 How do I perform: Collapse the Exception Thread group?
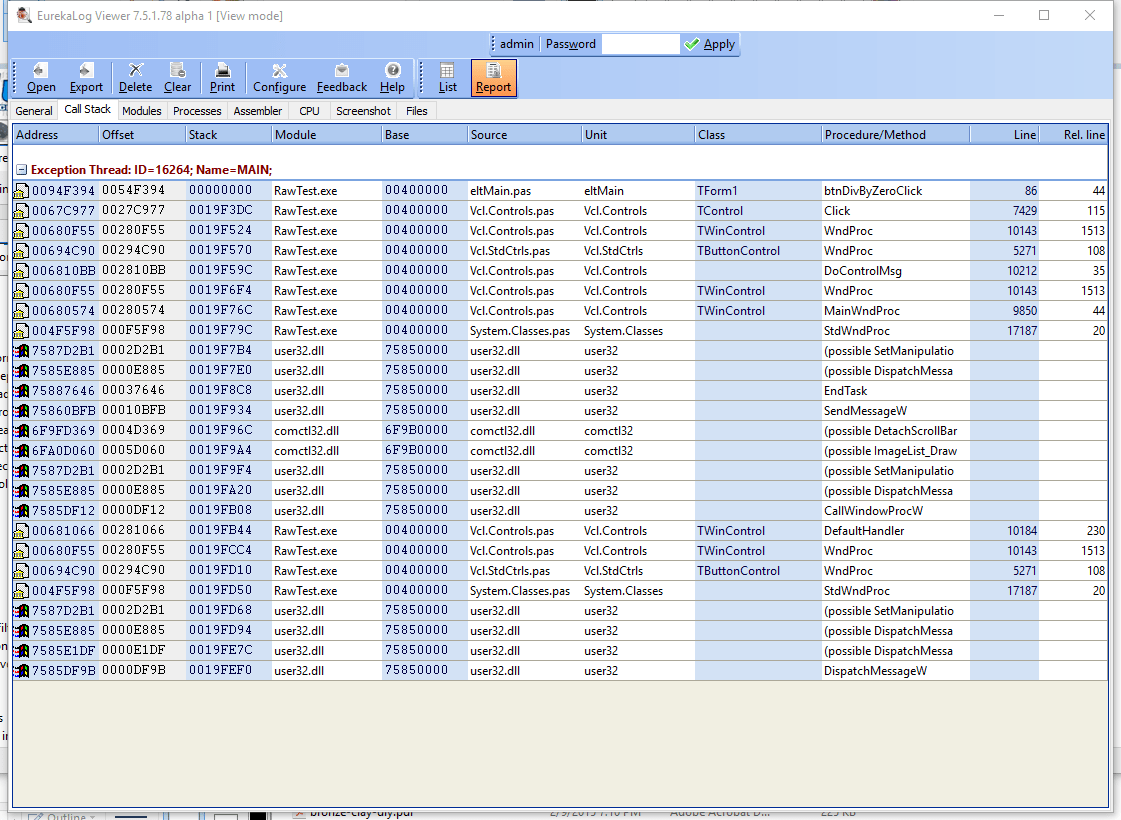[x=21, y=170]
